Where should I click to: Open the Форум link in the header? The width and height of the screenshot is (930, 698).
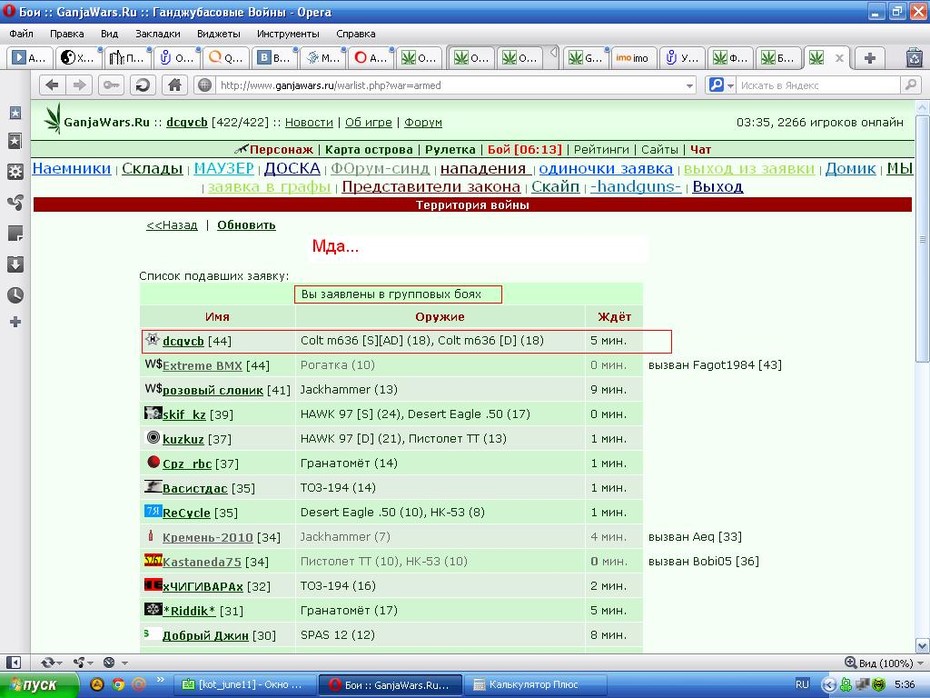click(423, 122)
